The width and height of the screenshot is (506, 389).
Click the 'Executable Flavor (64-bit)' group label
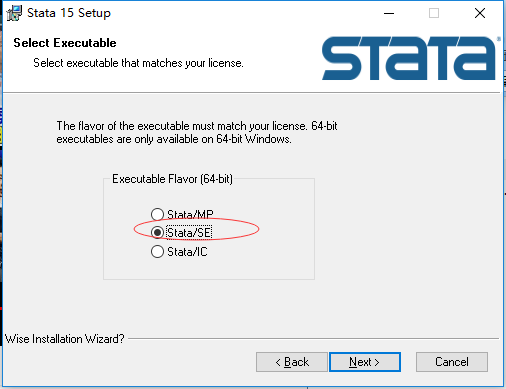[172, 179]
